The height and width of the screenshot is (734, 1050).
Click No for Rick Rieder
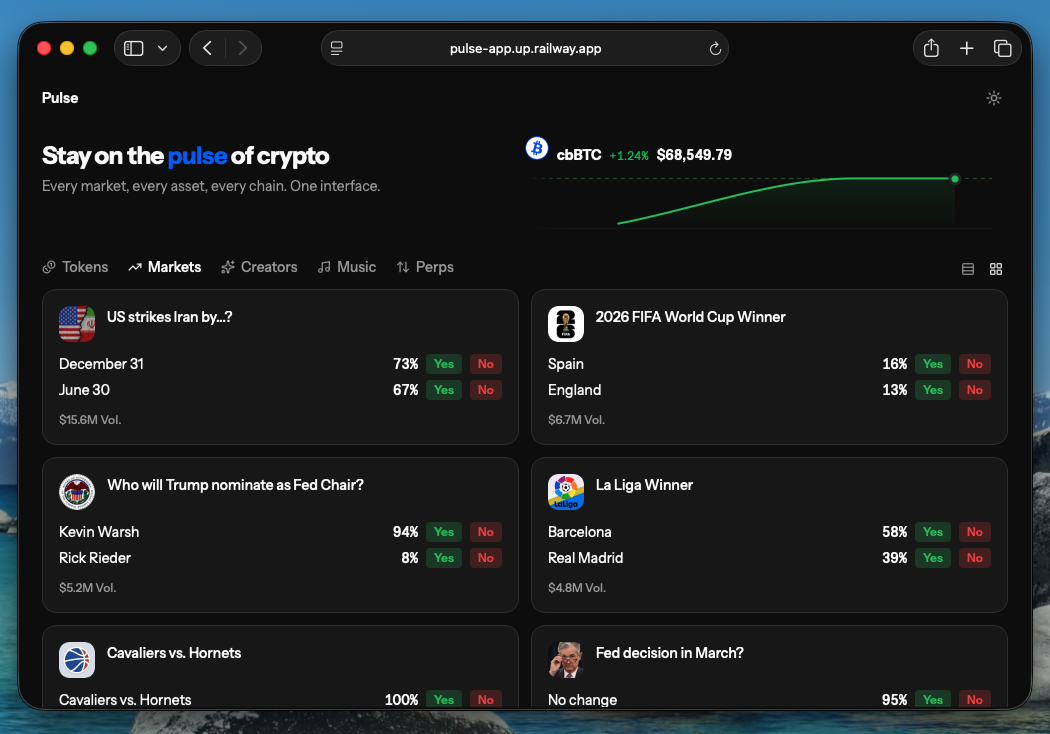click(485, 558)
